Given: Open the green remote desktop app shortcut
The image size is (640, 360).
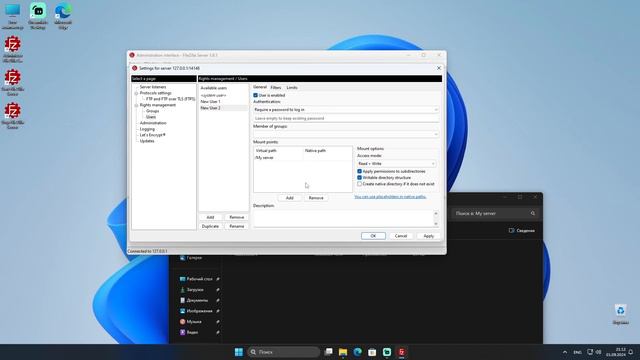Looking at the screenshot, I should tap(38, 16).
